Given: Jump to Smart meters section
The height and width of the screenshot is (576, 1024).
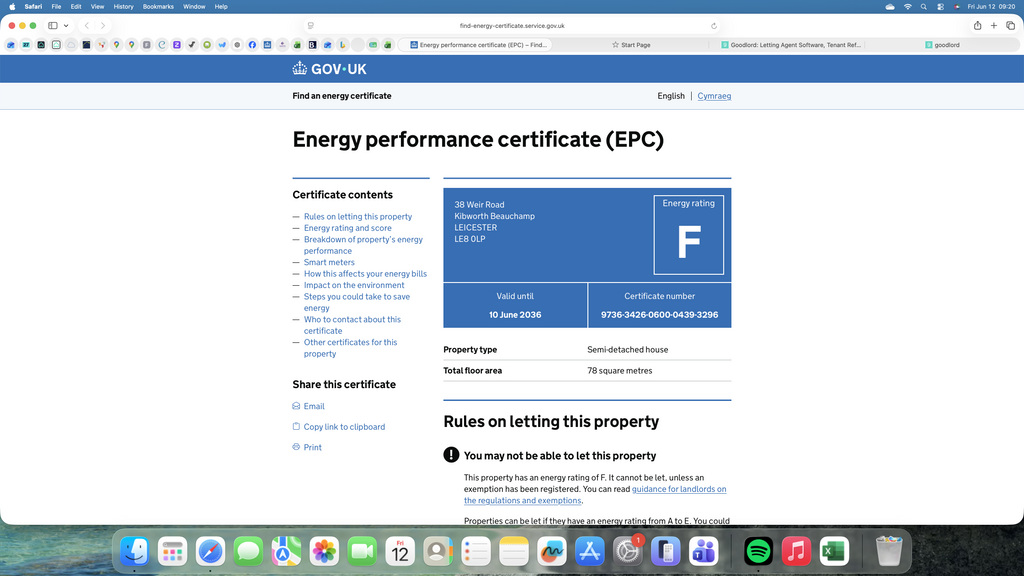Looking at the screenshot, I should pyautogui.click(x=329, y=263).
